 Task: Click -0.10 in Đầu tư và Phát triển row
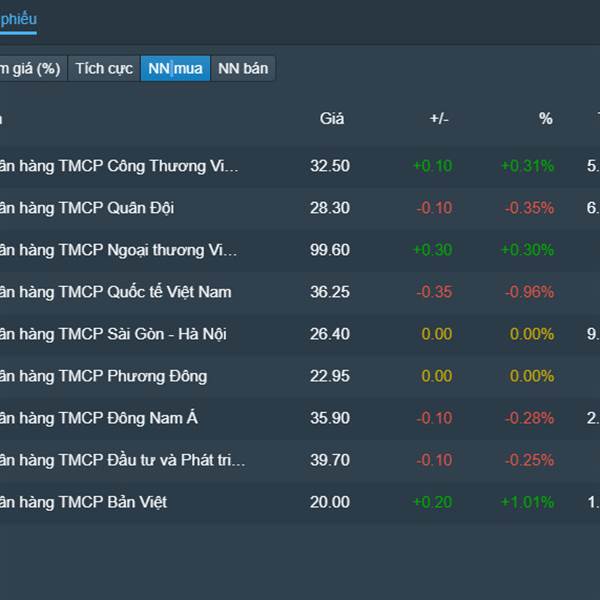434,460
